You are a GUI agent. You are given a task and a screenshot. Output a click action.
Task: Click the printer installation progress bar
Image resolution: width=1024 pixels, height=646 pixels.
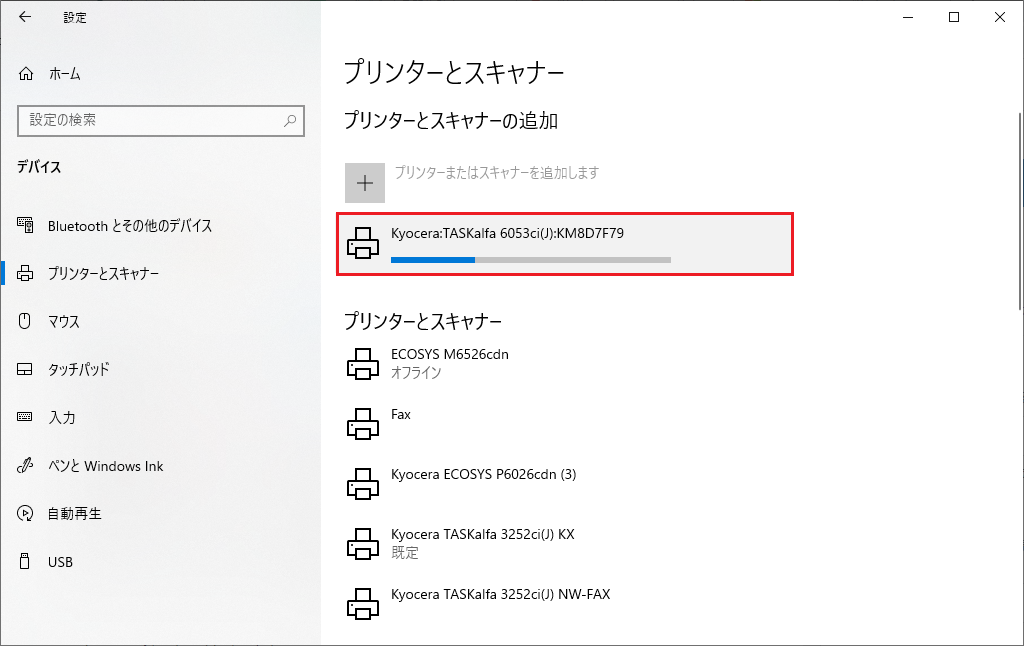click(x=530, y=259)
